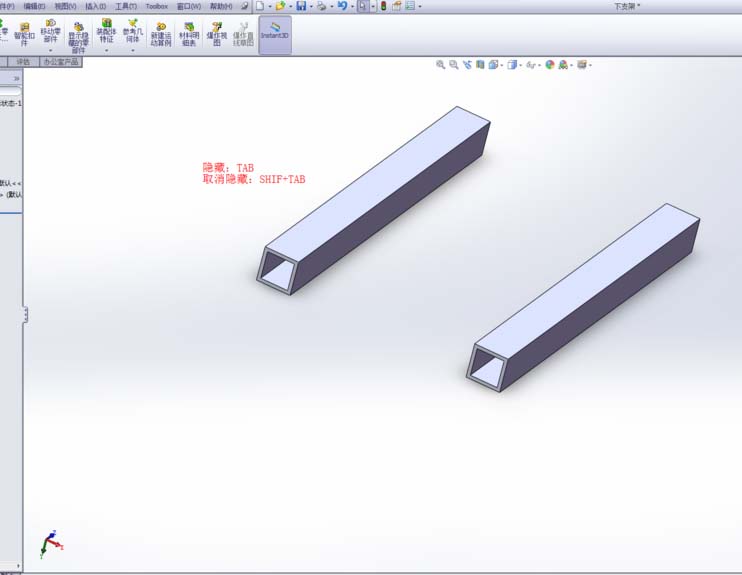Image resolution: width=742 pixels, height=575 pixels.
Task: Expand the Open file dropdown arrow
Action: (291, 7)
